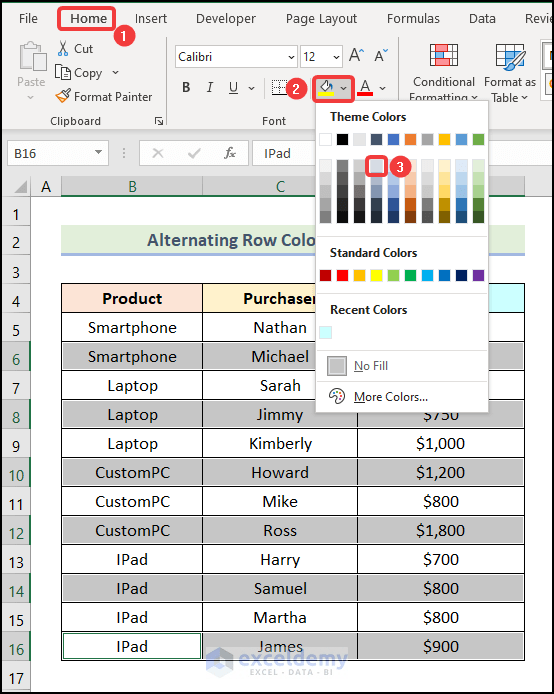Select standard yellow color swatch
This screenshot has height=694, width=554.
click(376, 276)
